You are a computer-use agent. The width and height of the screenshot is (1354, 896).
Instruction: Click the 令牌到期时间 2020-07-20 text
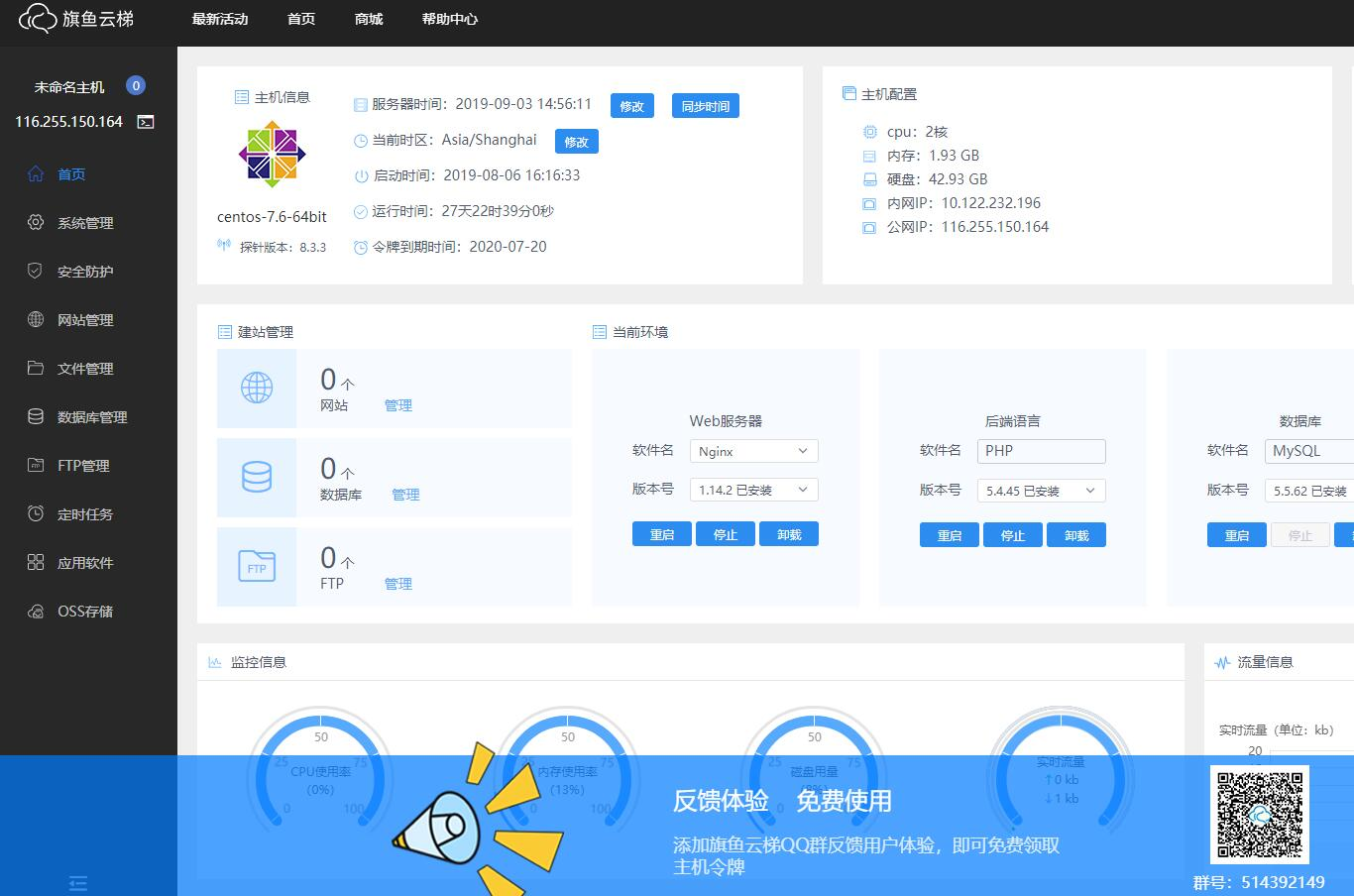pyautogui.click(x=460, y=247)
